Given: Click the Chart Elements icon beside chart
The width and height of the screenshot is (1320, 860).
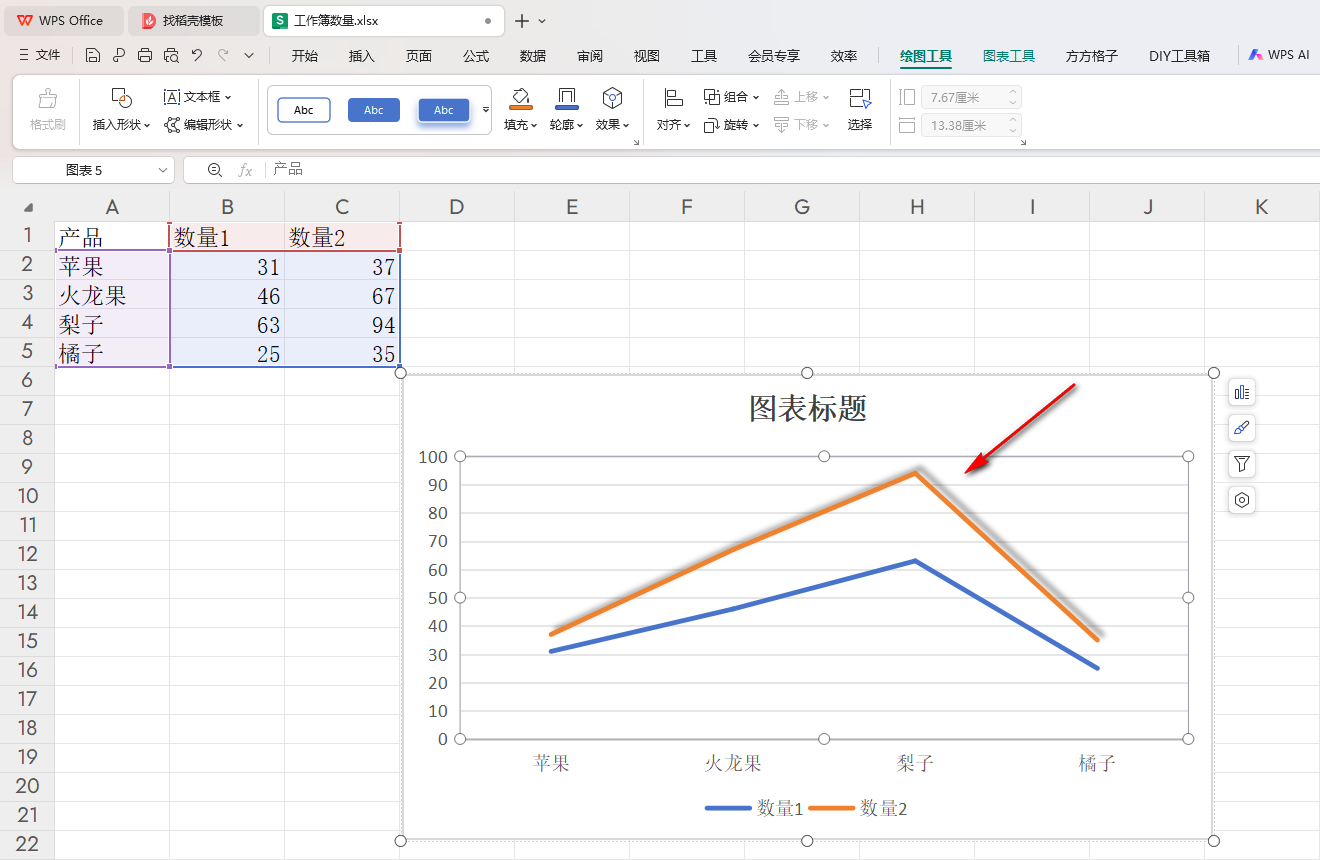Looking at the screenshot, I should pos(1242,392).
